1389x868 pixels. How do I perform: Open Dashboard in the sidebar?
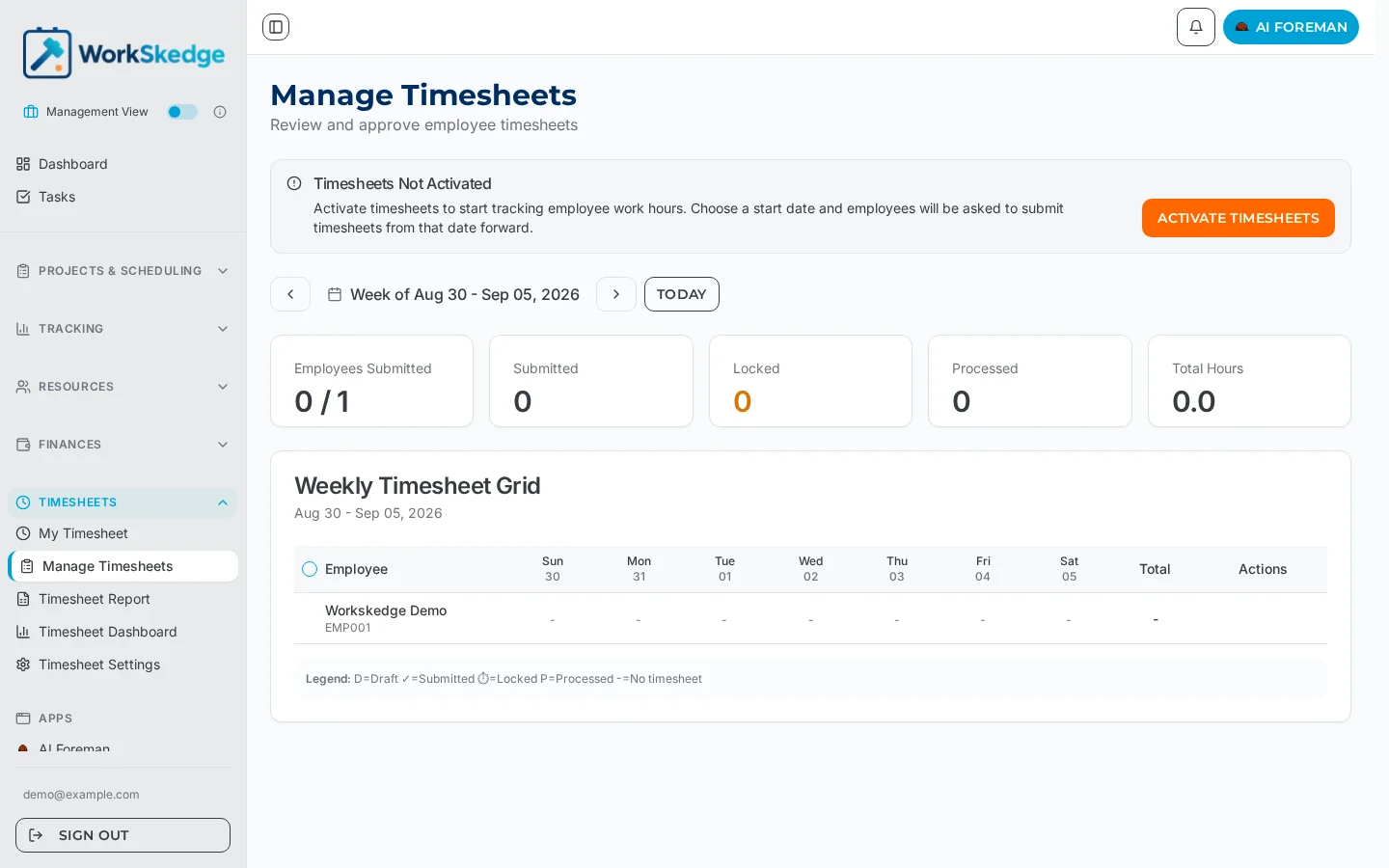tap(123, 164)
